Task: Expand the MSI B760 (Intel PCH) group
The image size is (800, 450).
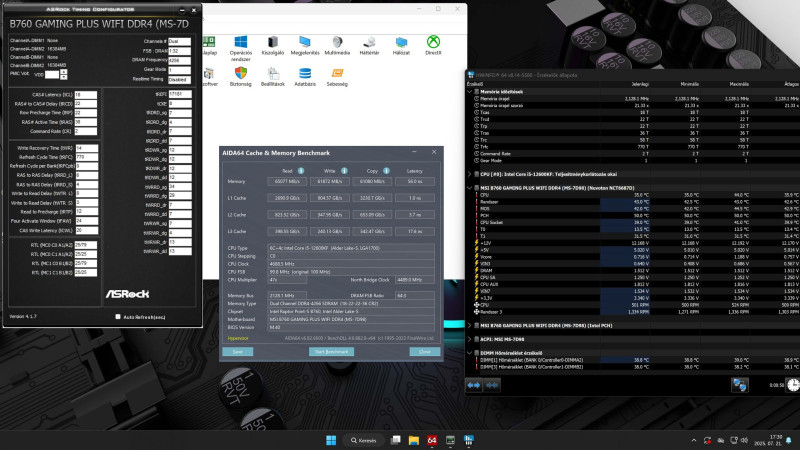Action: (470, 326)
